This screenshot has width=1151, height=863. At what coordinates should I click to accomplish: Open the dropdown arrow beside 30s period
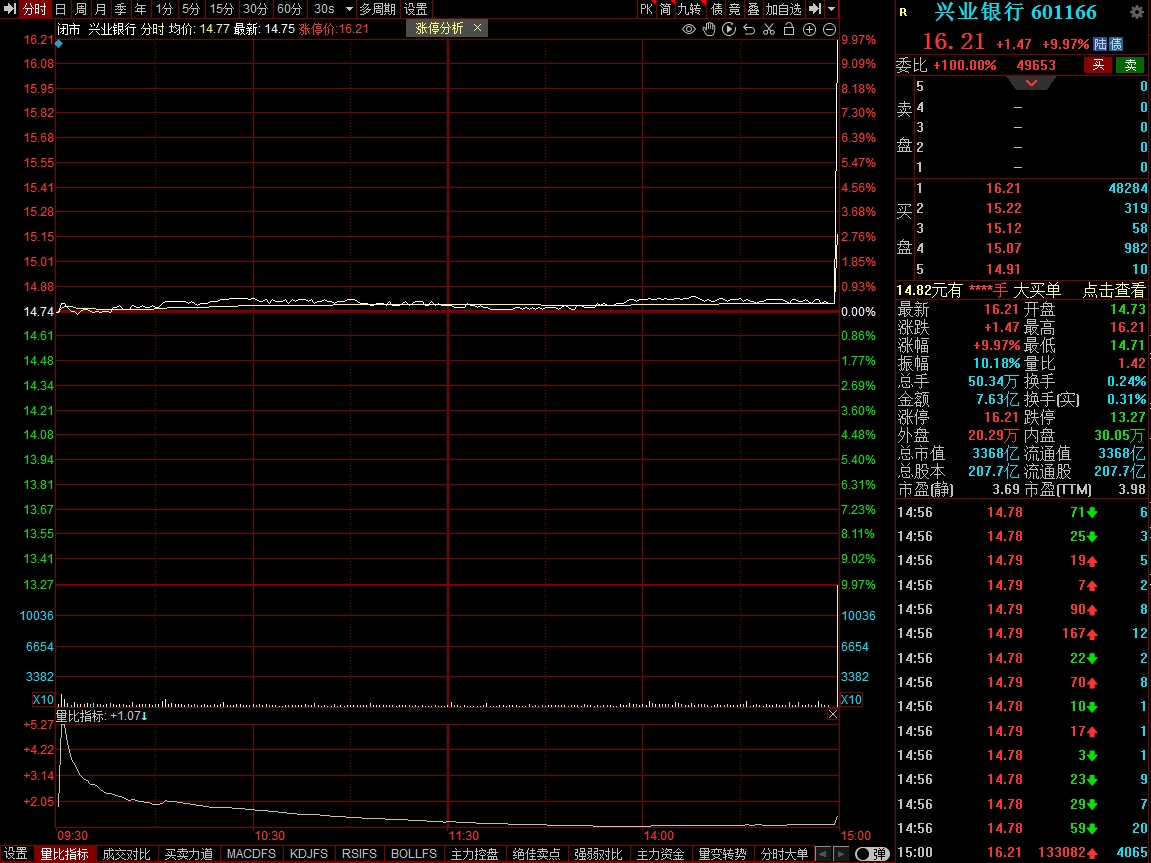click(349, 9)
